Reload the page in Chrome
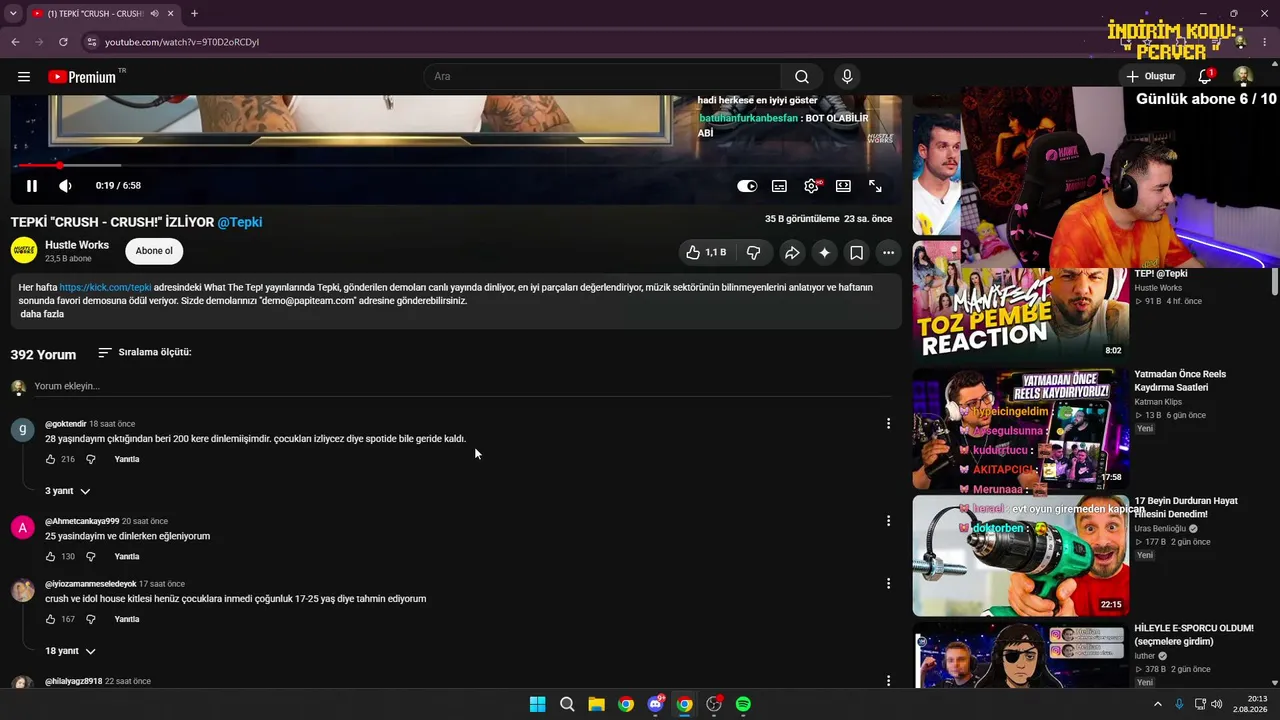 coord(63,42)
